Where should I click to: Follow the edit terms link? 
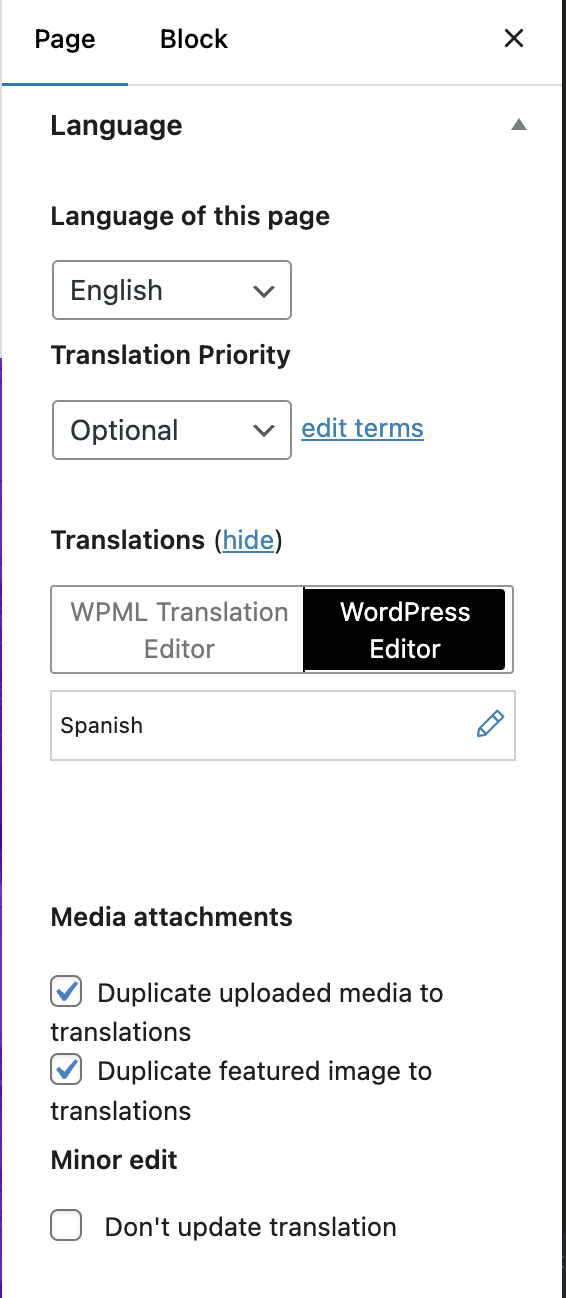pyautogui.click(x=363, y=428)
